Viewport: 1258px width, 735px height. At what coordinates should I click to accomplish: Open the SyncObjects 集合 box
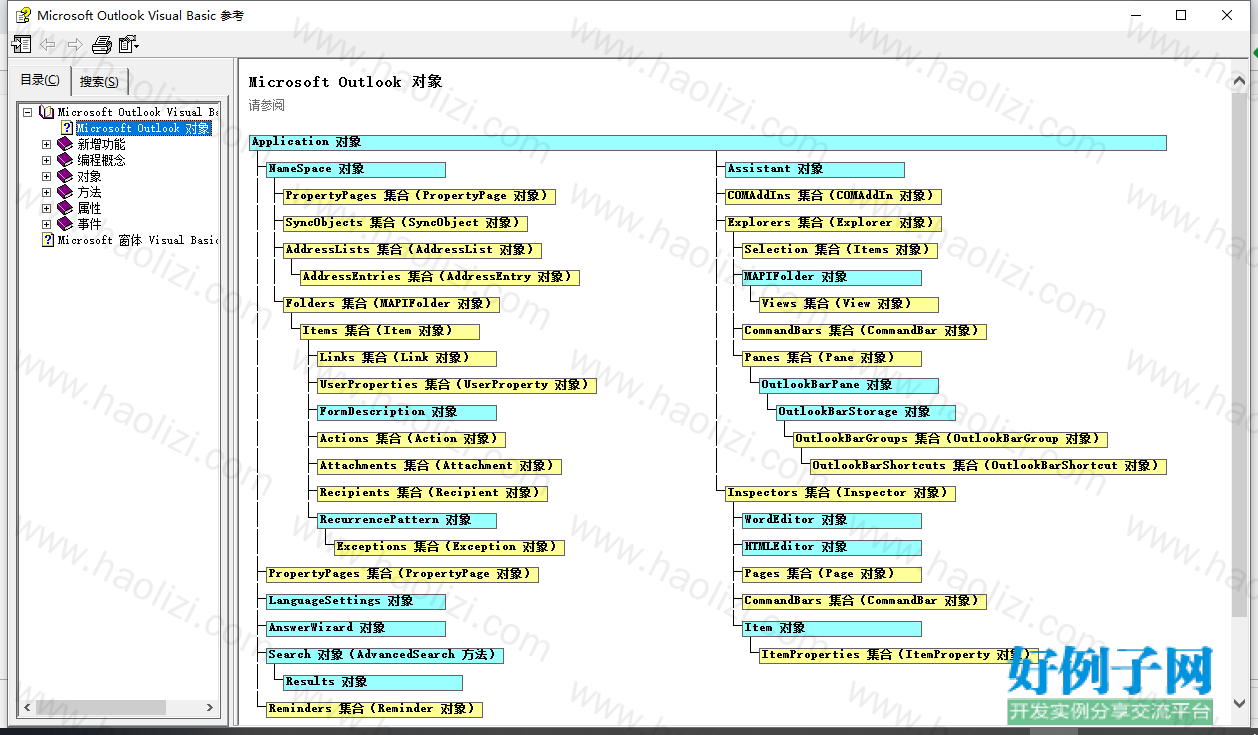[404, 223]
